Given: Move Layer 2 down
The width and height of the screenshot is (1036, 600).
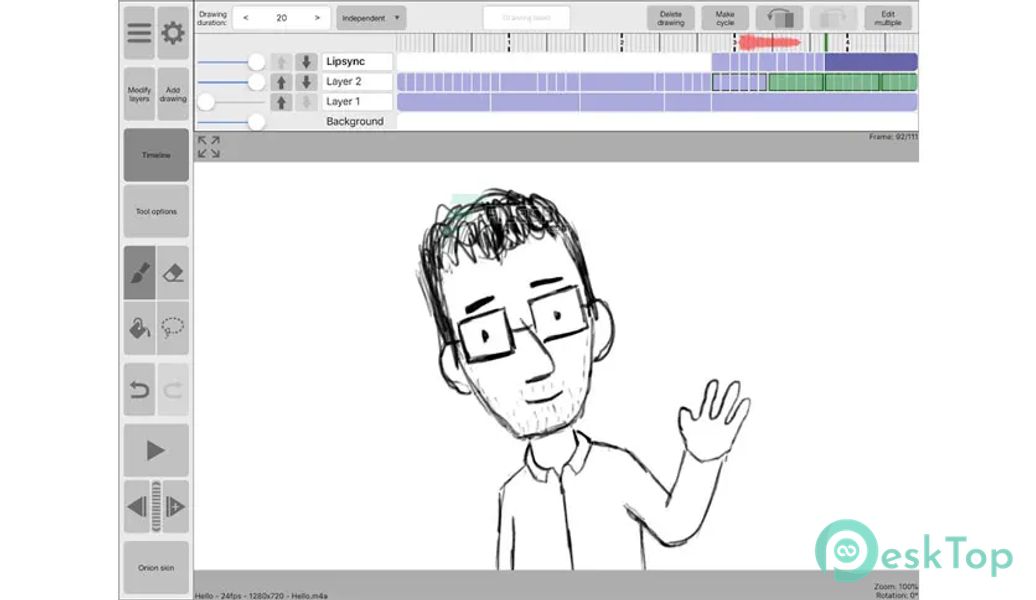Looking at the screenshot, I should 306,82.
